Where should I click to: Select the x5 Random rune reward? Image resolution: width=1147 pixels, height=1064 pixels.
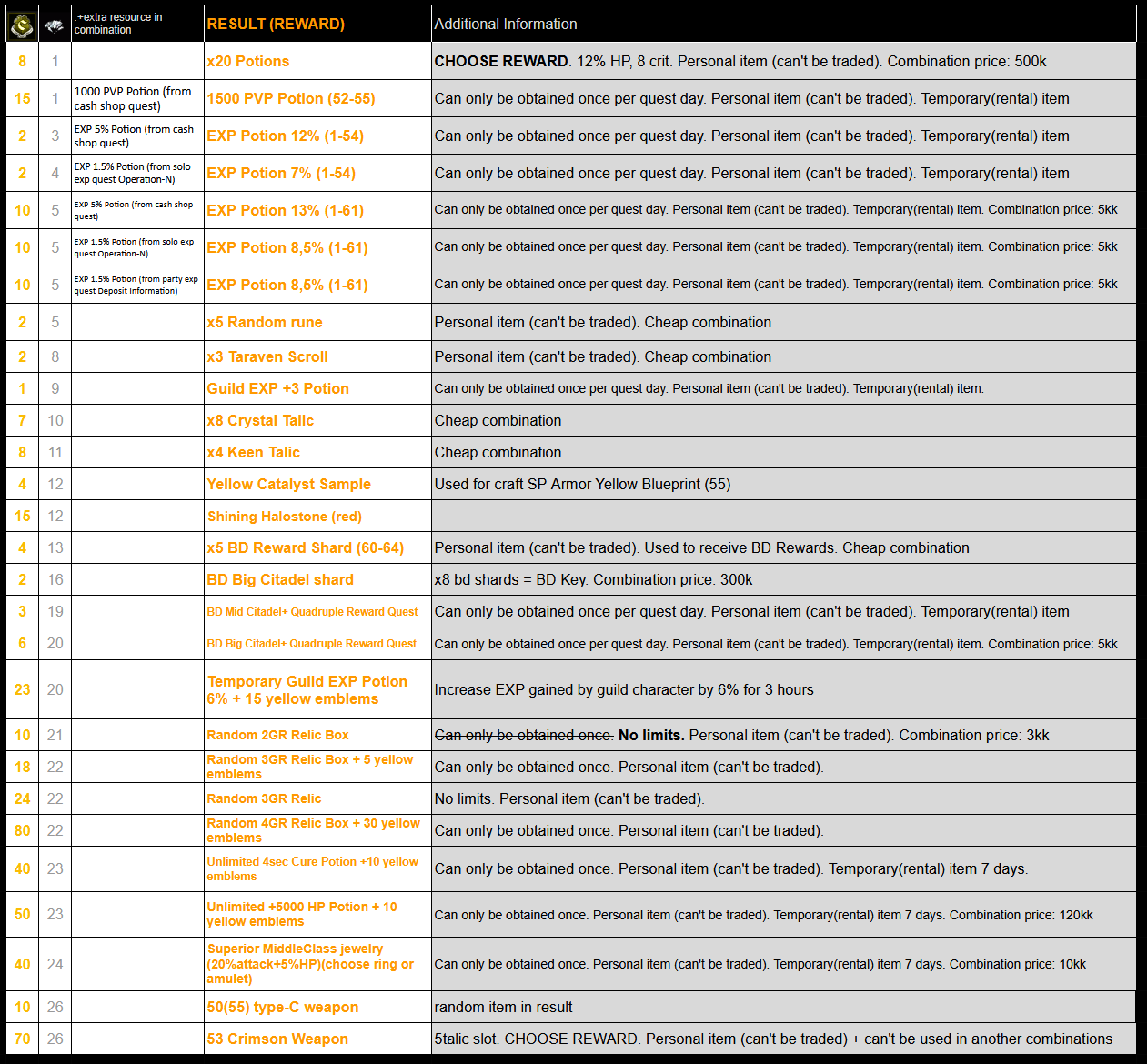265,322
